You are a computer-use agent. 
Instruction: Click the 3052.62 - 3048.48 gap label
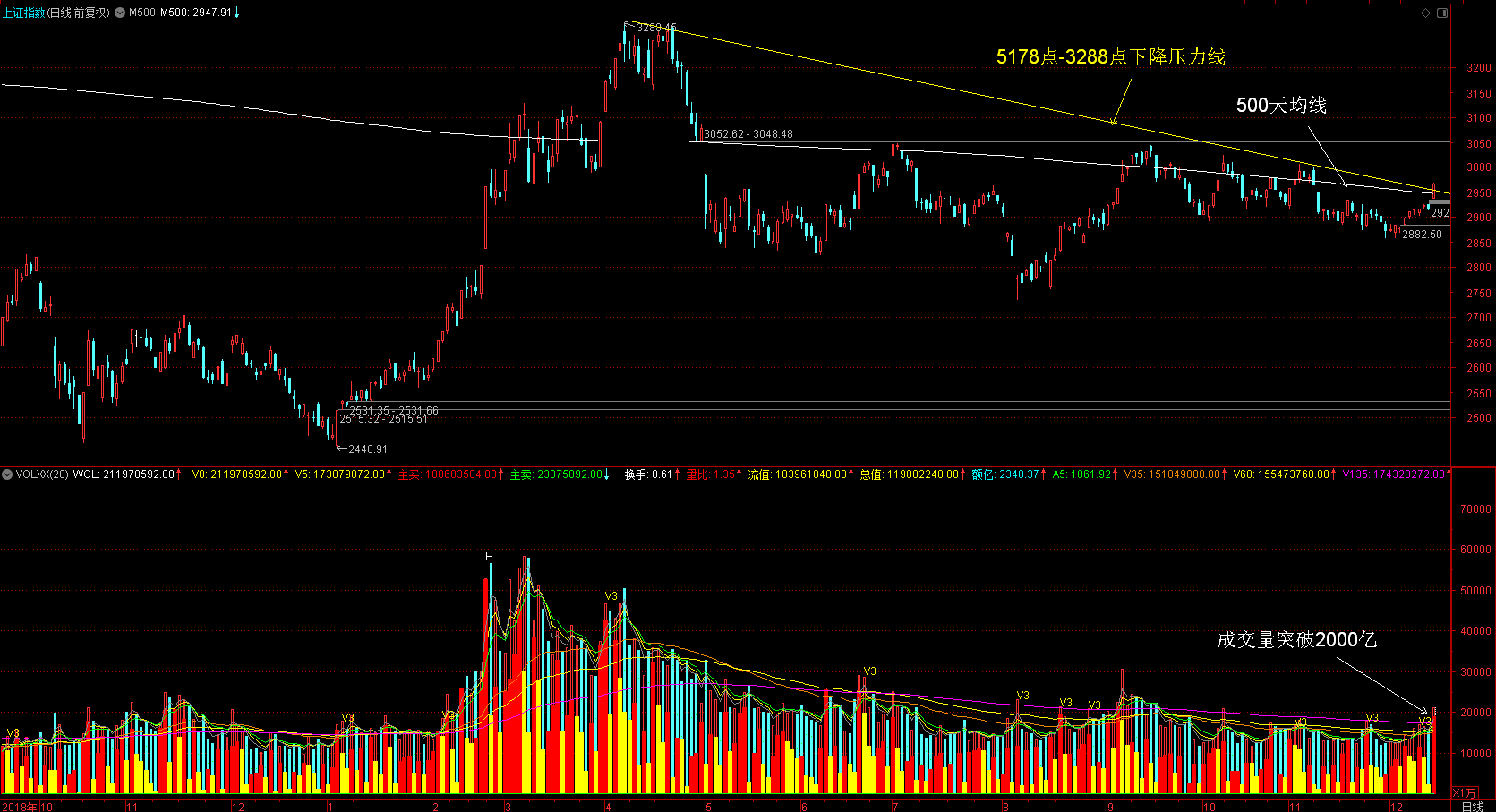click(748, 134)
